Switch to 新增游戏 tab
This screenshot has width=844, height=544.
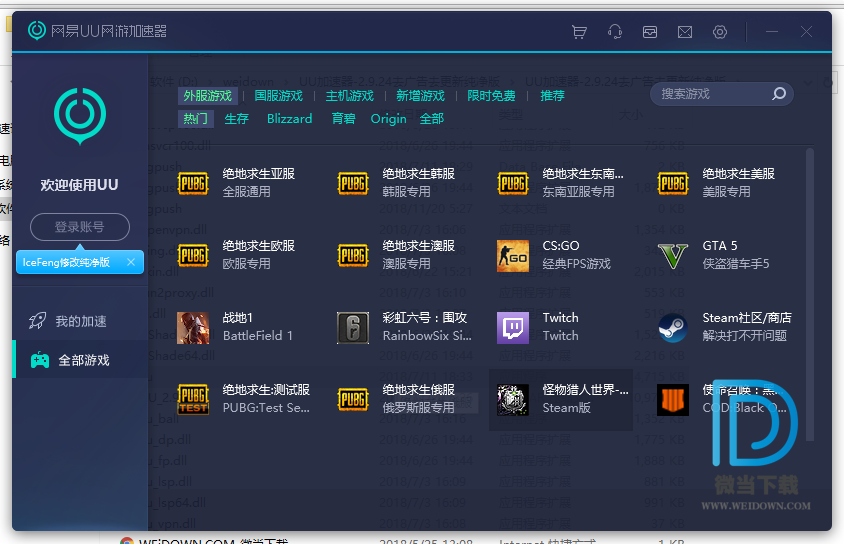coord(420,96)
